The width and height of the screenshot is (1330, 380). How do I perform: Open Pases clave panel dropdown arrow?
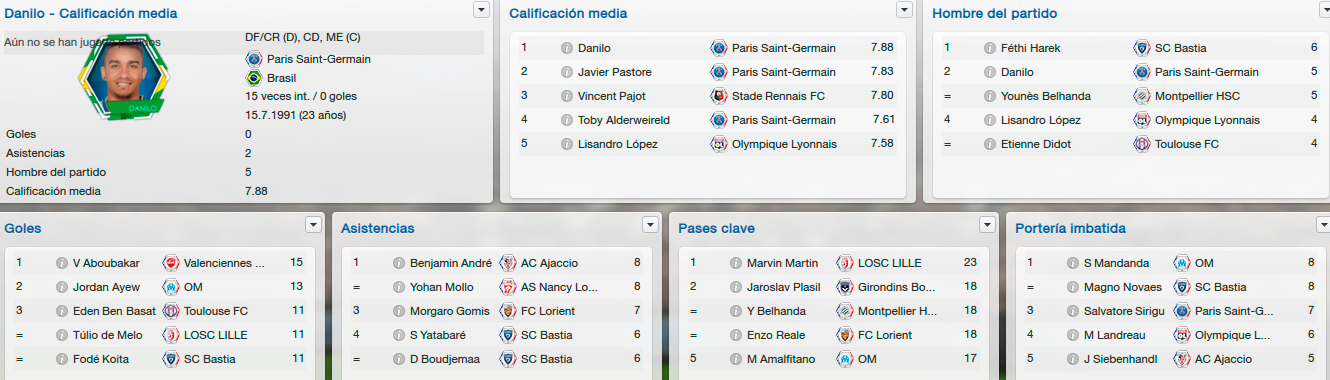click(x=988, y=224)
